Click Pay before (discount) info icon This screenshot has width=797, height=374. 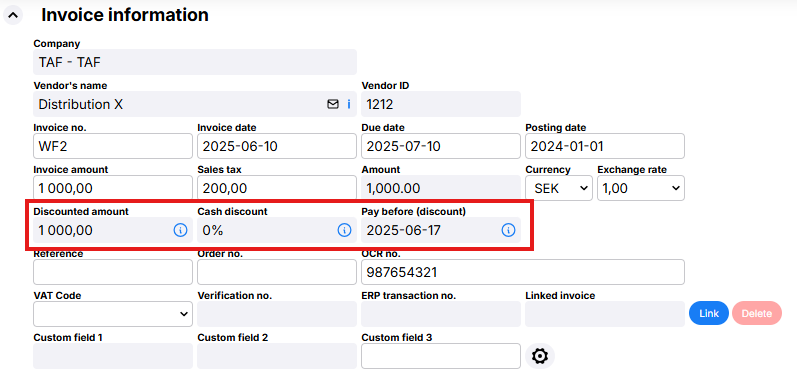[x=508, y=230]
